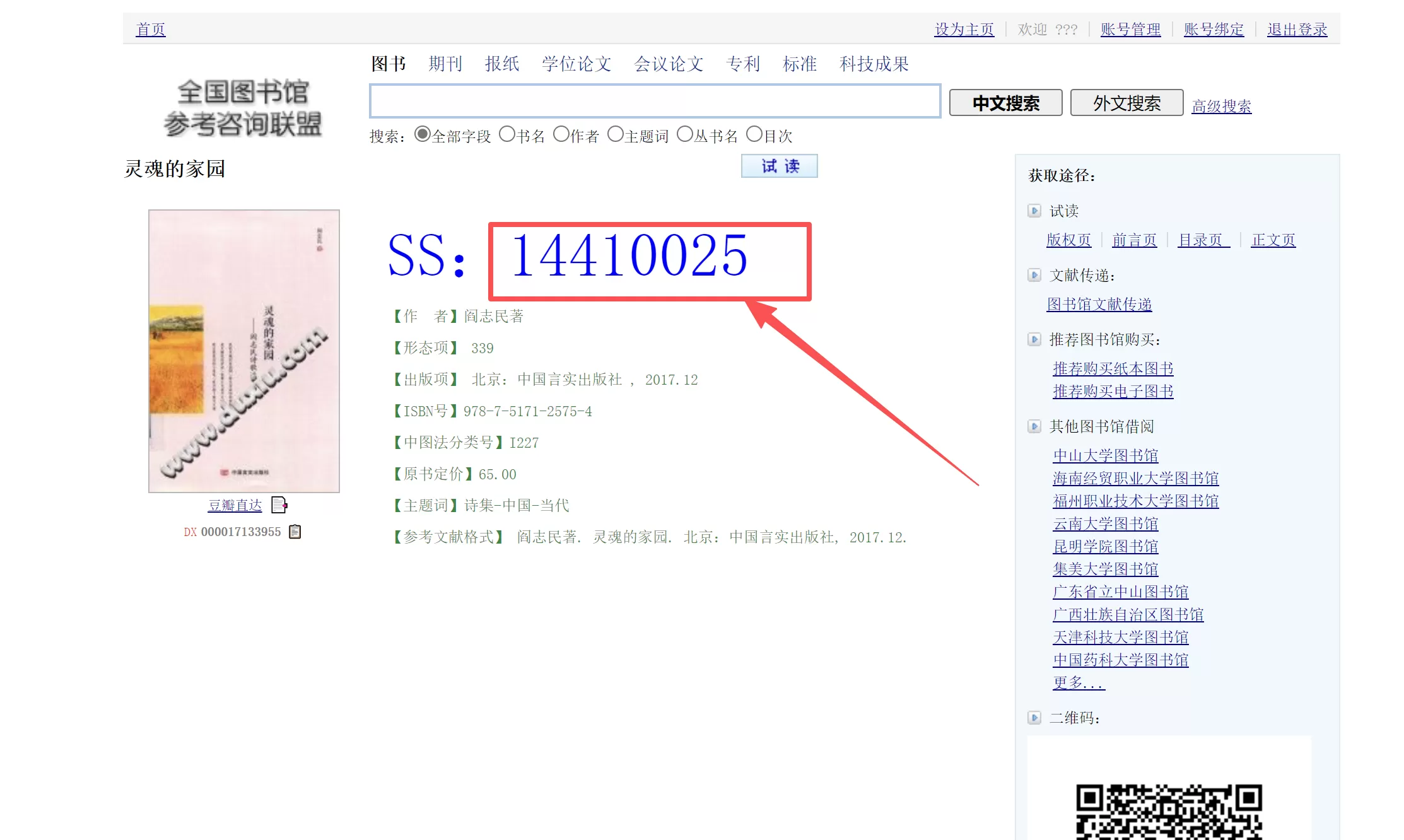Viewport: 1404px width, 840px height.
Task: Click the arrow icon beside 推荐图书馆购买
Action: [1034, 339]
